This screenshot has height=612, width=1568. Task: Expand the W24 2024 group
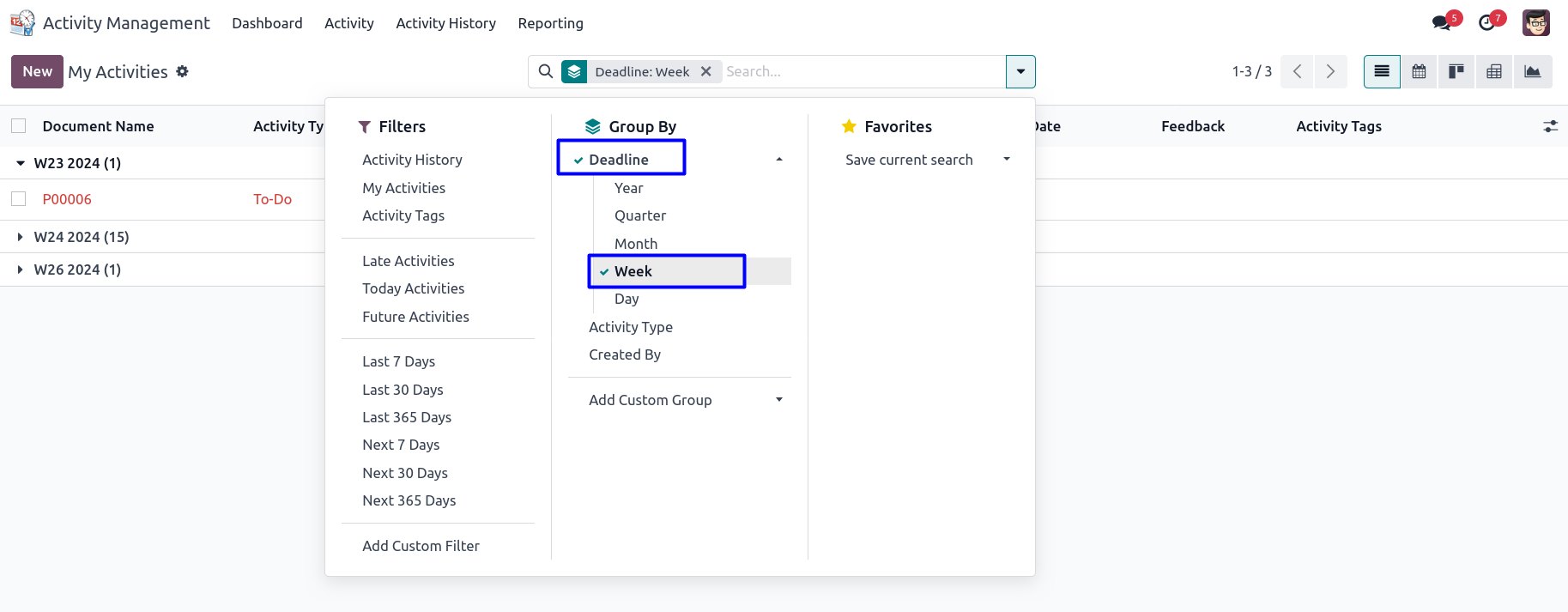point(81,237)
